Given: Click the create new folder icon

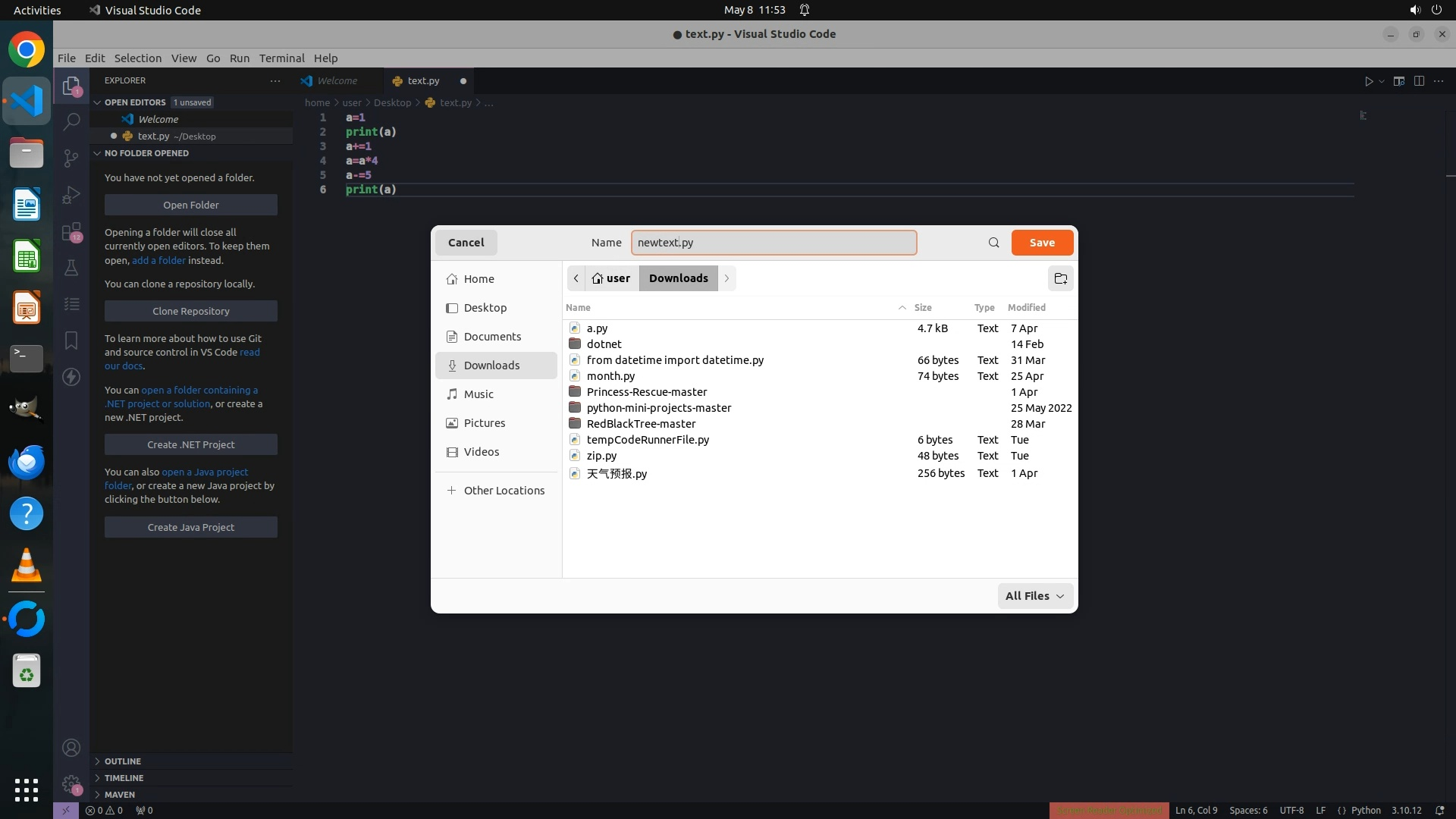Looking at the screenshot, I should pyautogui.click(x=1060, y=278).
